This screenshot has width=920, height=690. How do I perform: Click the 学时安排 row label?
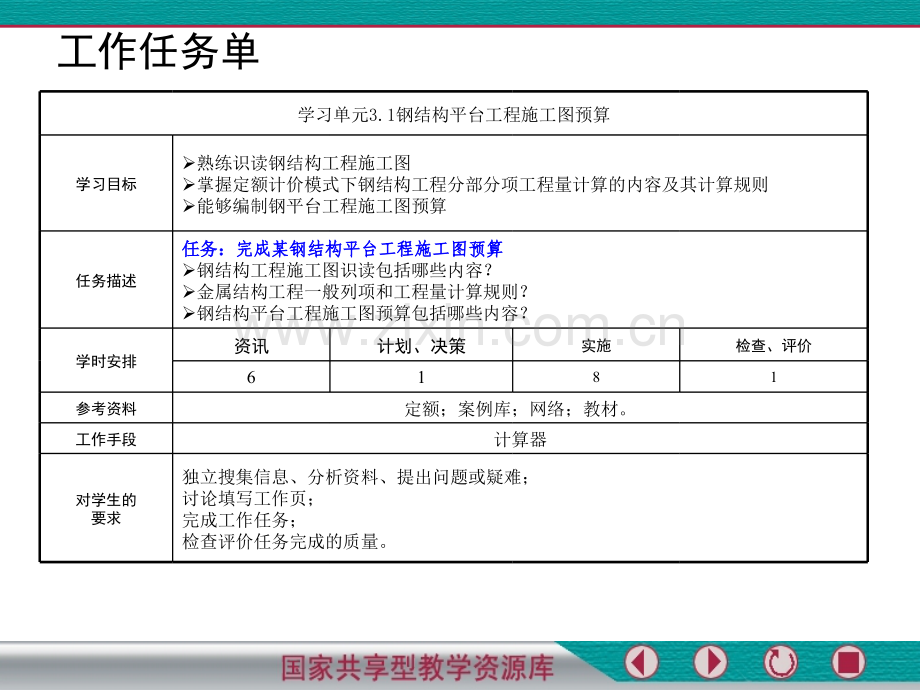106,361
